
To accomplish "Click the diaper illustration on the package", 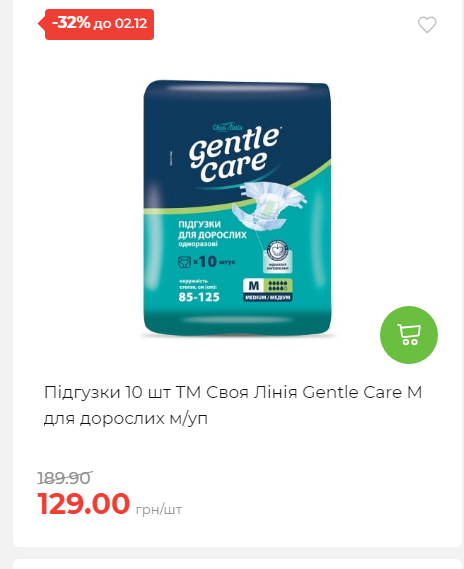I will click(x=268, y=205).
